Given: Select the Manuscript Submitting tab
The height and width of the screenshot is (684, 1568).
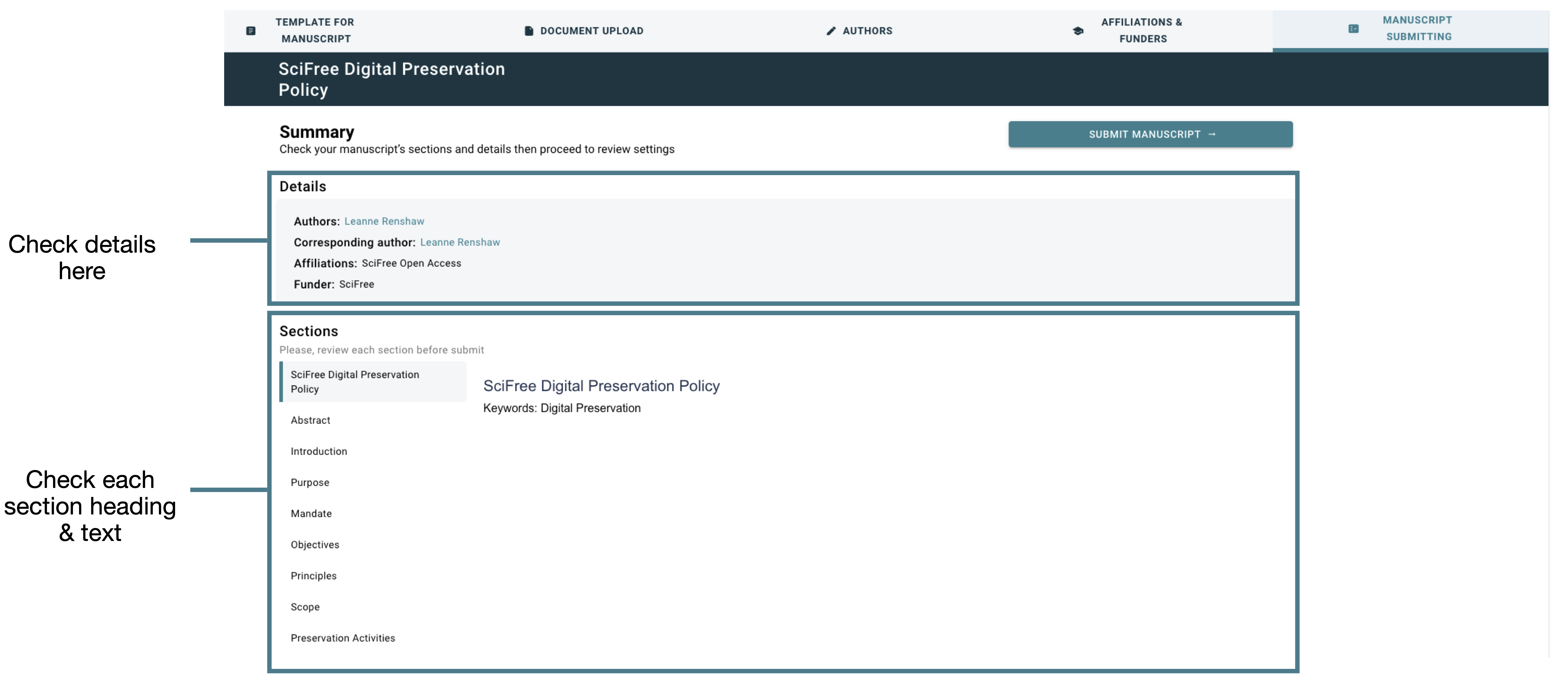Looking at the screenshot, I should pos(1410,31).
